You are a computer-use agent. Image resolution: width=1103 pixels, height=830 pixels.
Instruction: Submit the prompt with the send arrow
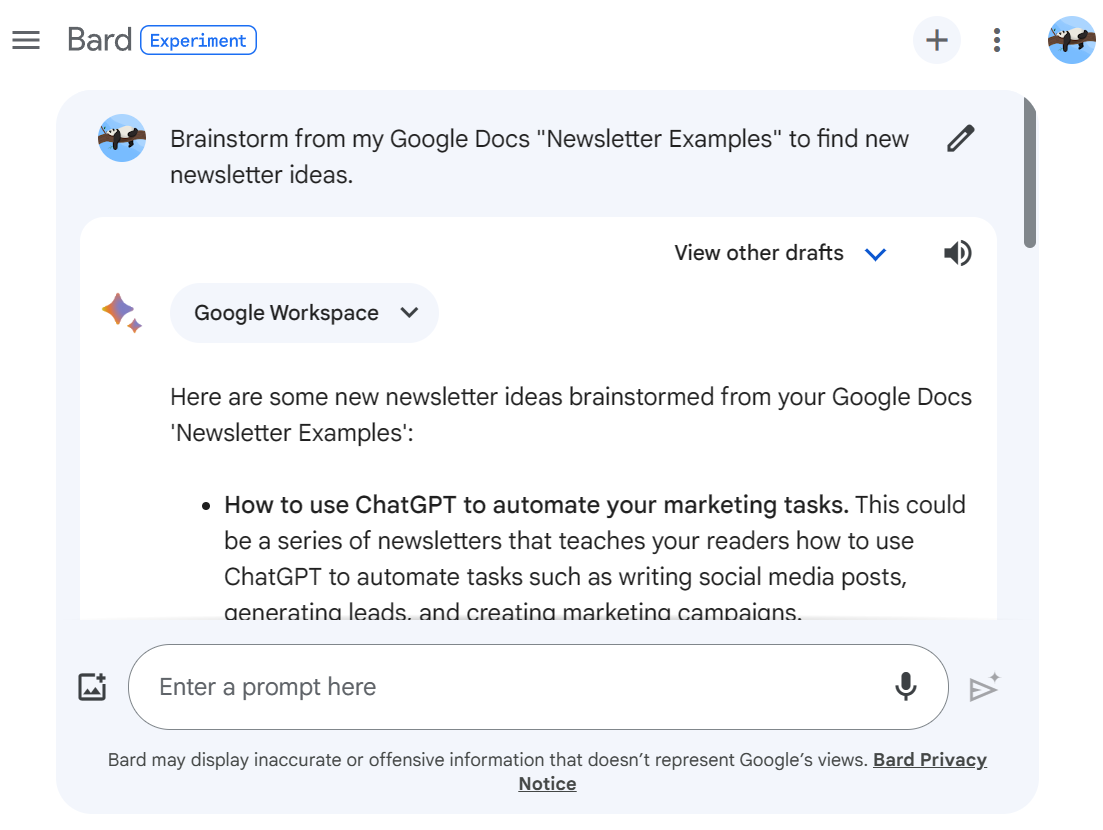984,687
